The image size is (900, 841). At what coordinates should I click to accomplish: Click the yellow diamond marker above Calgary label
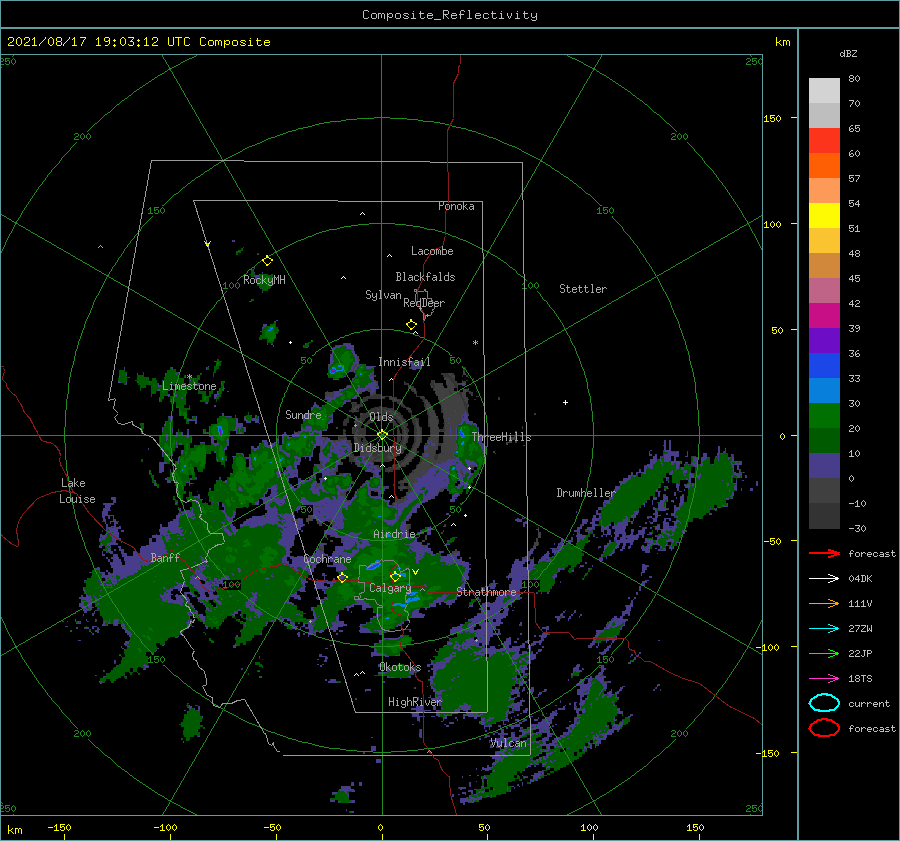pos(395,576)
